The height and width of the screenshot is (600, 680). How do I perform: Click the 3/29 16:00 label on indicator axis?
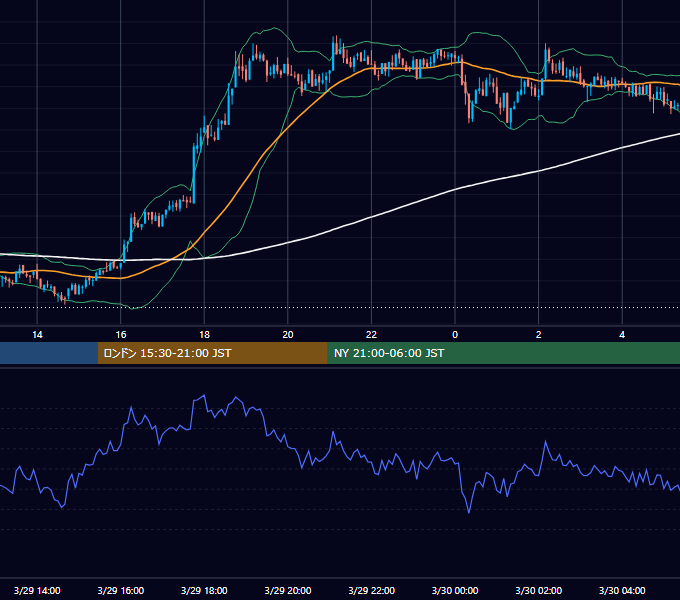pos(121,590)
